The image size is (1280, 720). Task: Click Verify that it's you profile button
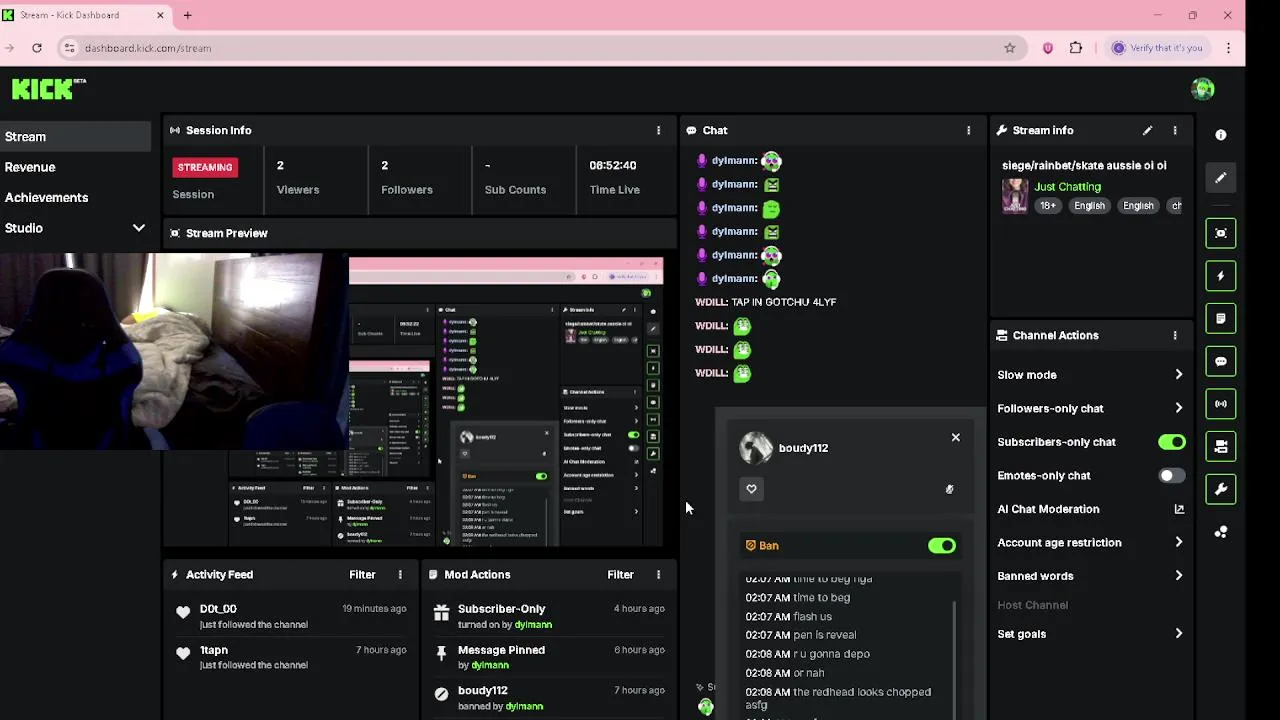[x=1157, y=48]
